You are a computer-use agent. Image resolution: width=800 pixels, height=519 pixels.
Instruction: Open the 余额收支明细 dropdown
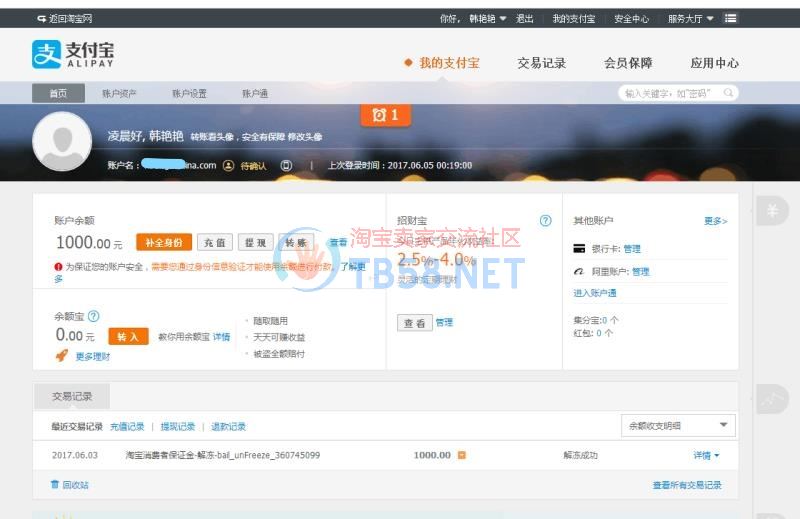point(678,425)
